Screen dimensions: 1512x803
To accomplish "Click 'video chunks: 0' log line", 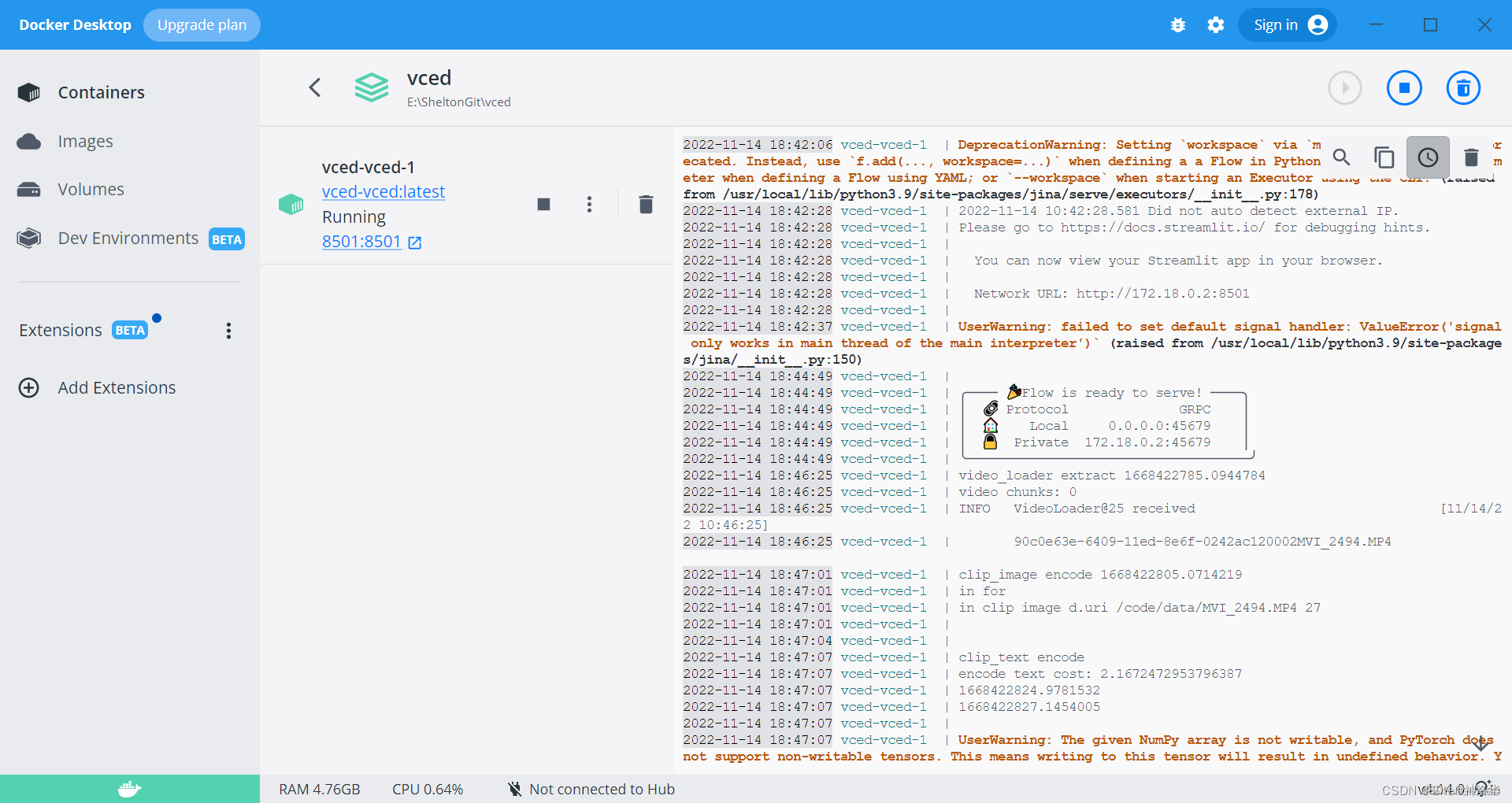I will (x=1017, y=492).
